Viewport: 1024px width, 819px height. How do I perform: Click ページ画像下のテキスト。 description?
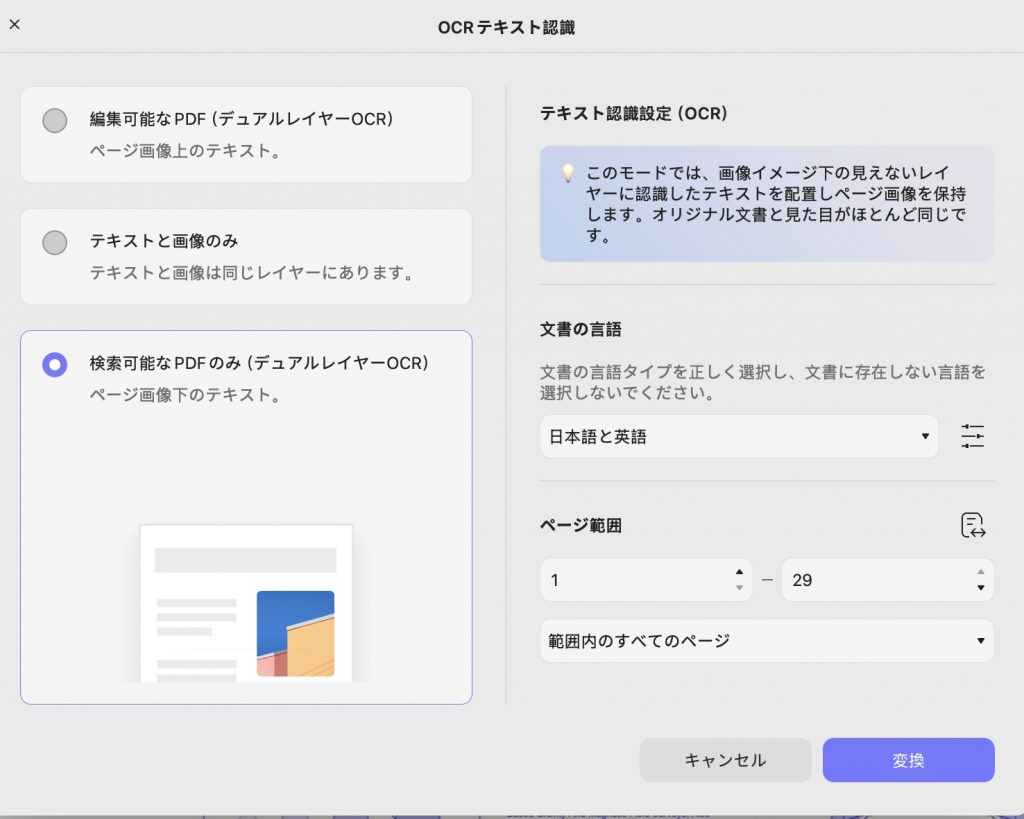(x=186, y=395)
